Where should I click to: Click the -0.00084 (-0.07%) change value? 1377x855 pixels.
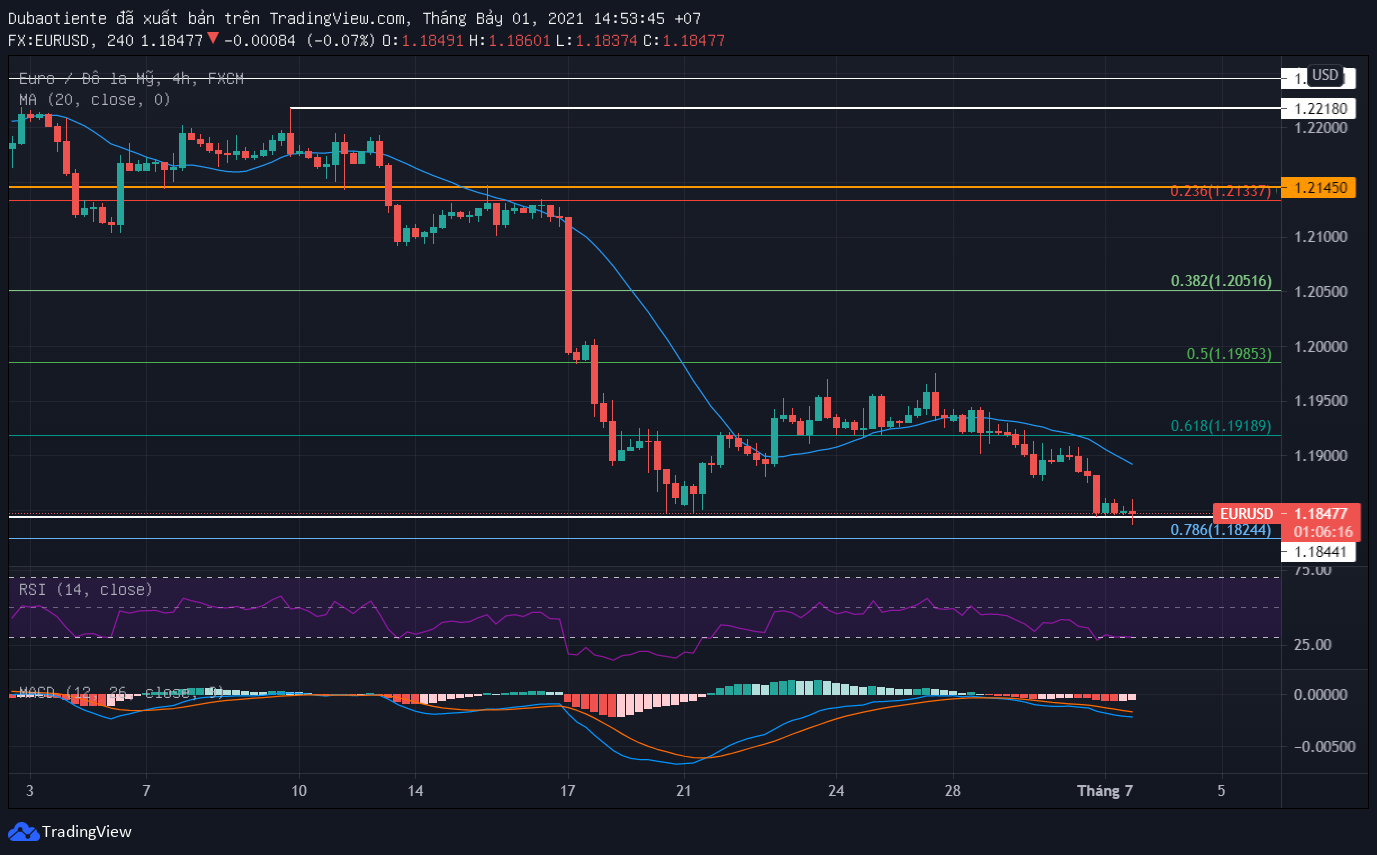(x=300, y=40)
